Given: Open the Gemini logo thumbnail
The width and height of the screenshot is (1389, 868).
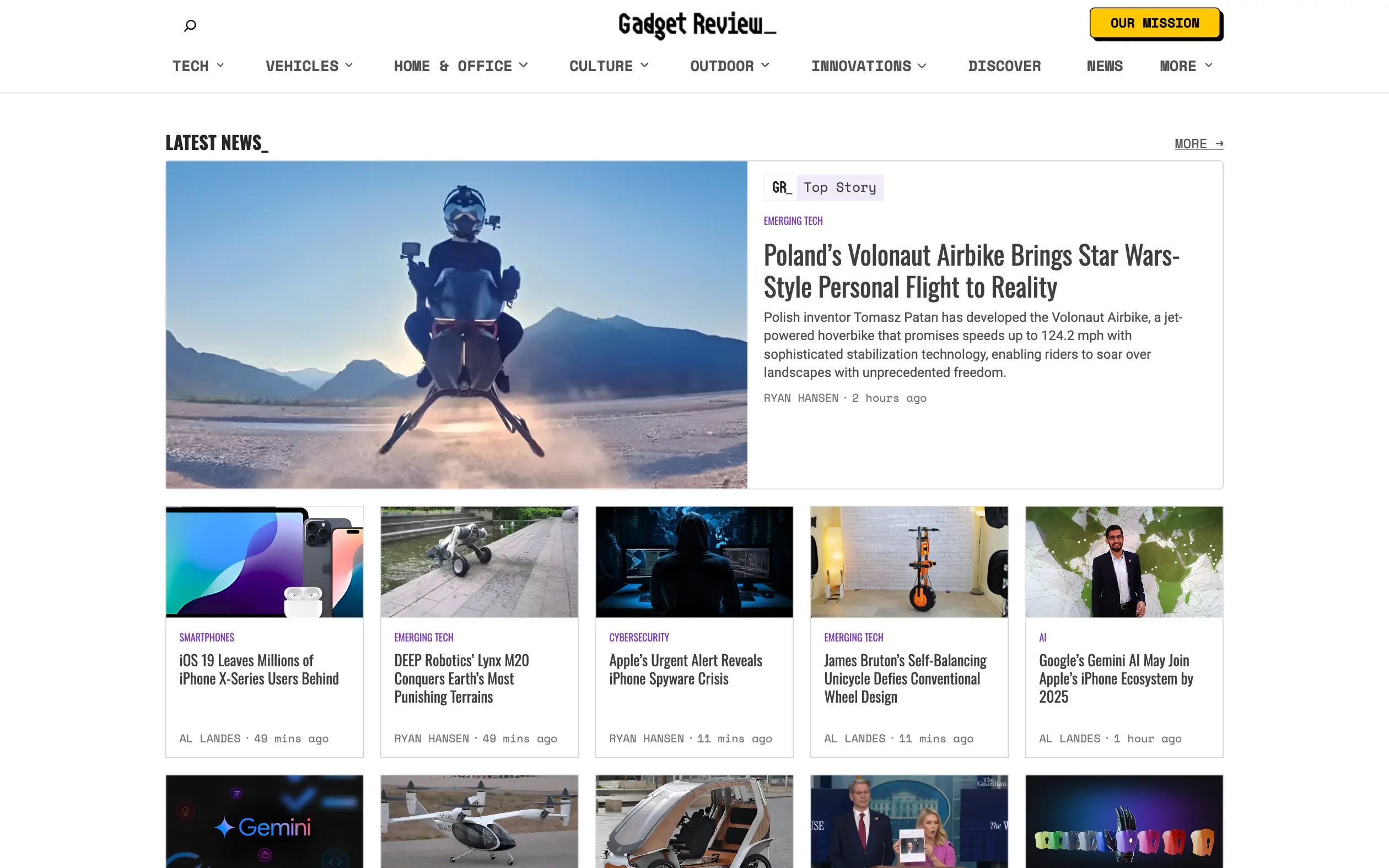Looking at the screenshot, I should pos(264,822).
